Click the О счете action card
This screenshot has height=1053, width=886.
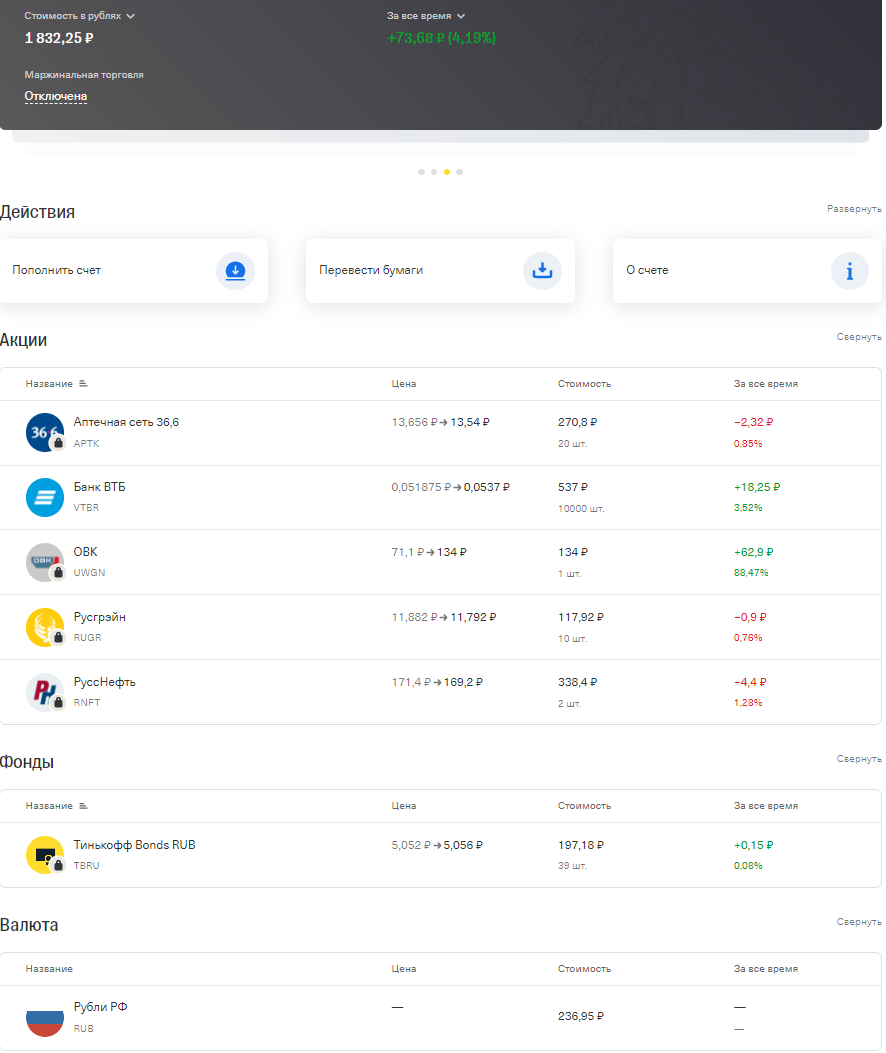click(x=747, y=271)
